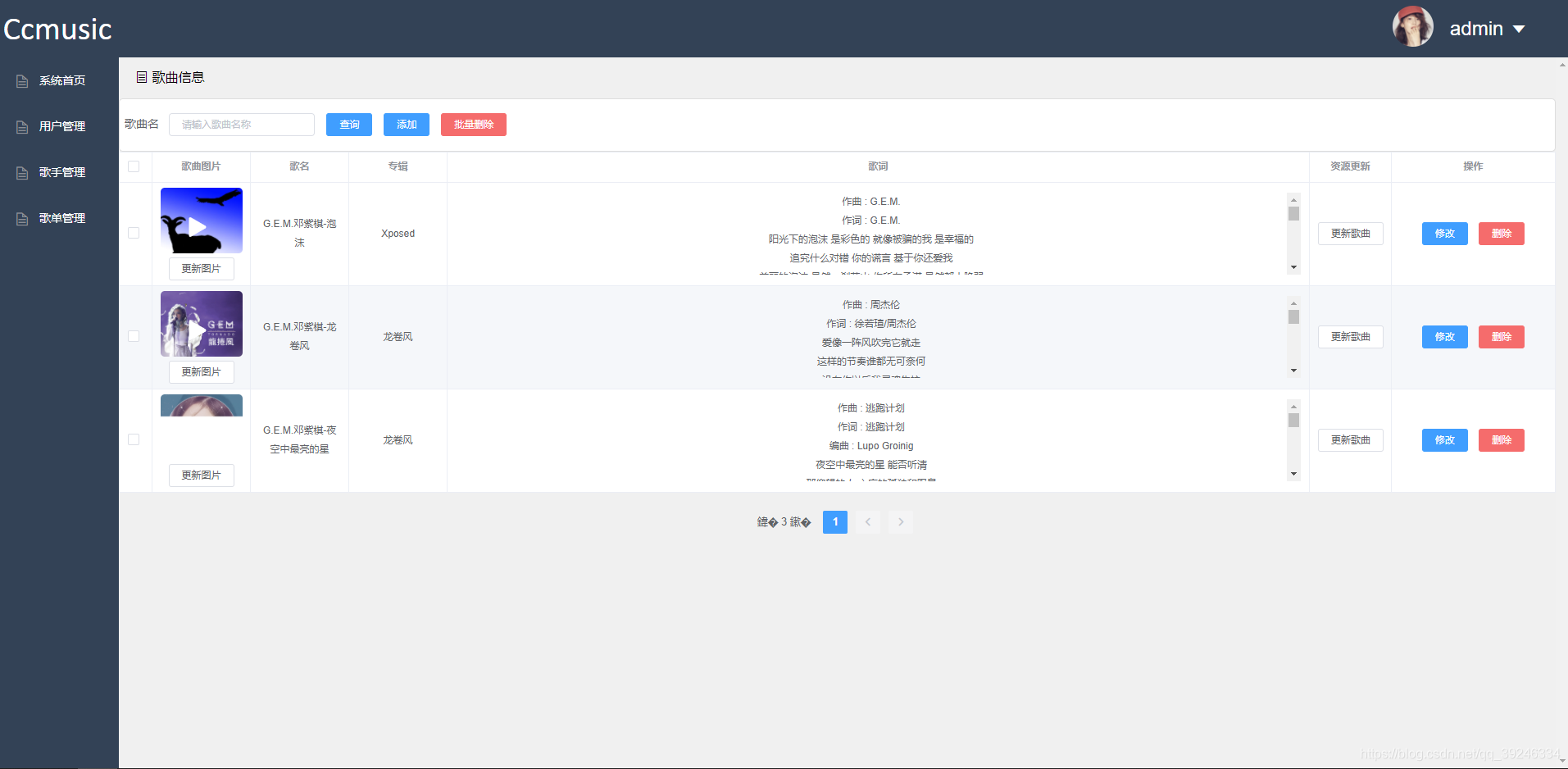Click 更新歌曲 in the 泡沫 row
The height and width of the screenshot is (769, 1568).
(1351, 234)
